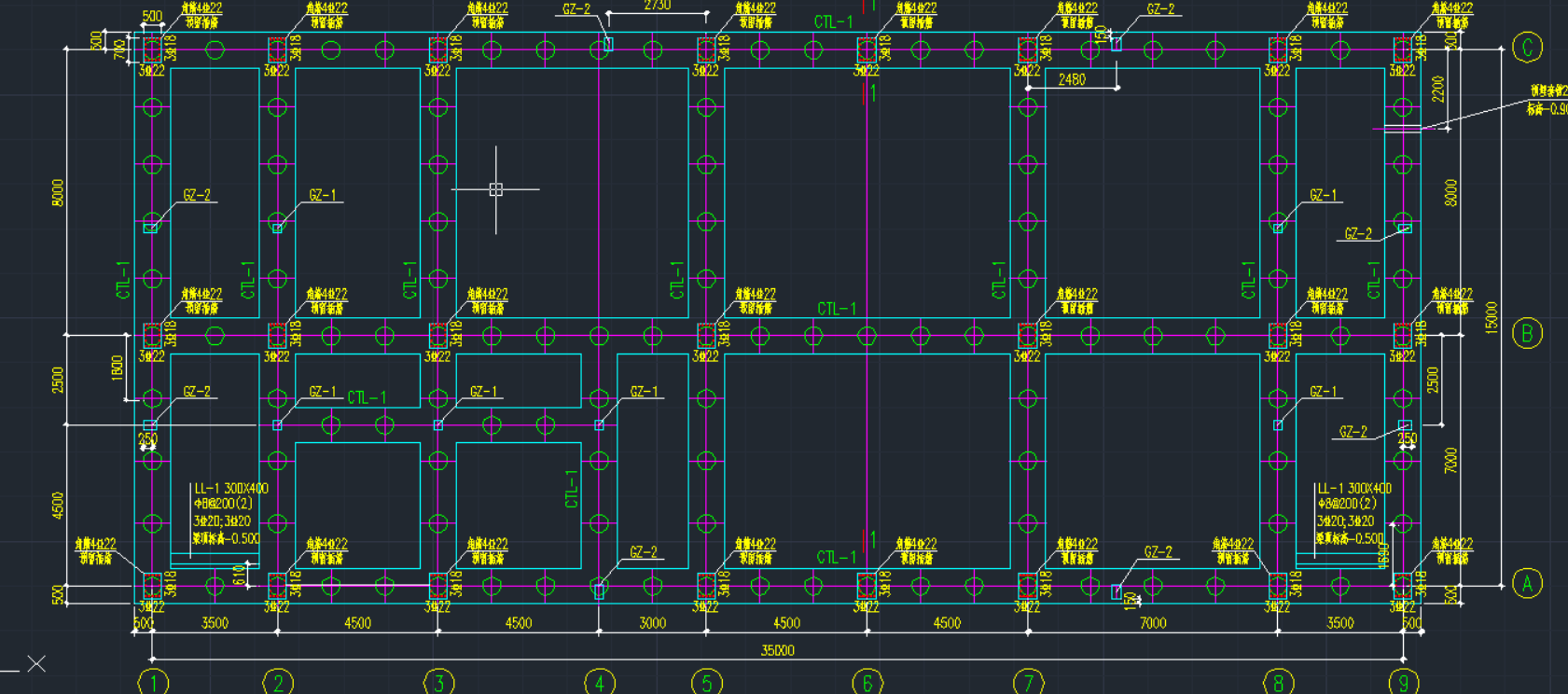The image size is (1568, 694).
Task: Click grid axis bubble 7
Action: coord(1028,683)
